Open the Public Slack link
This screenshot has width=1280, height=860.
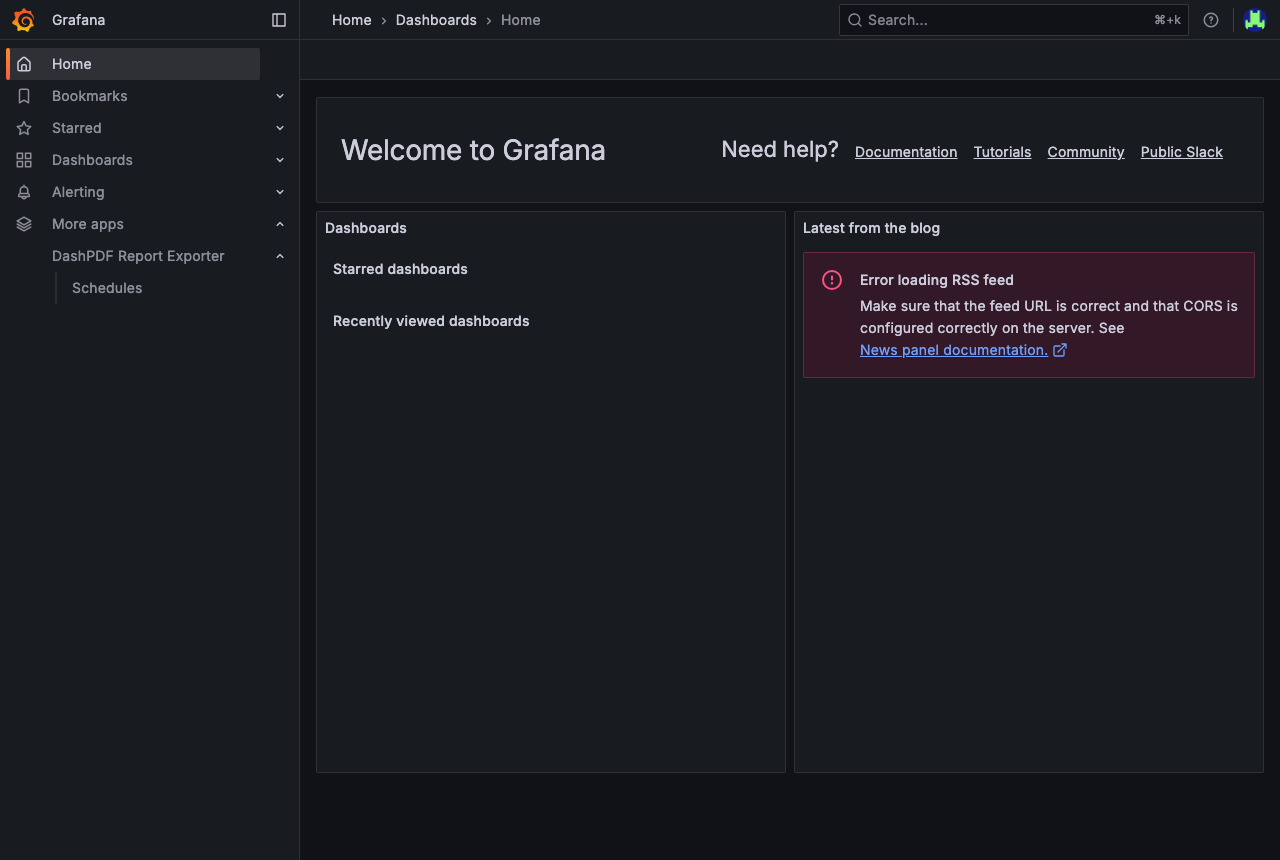coord(1182,152)
